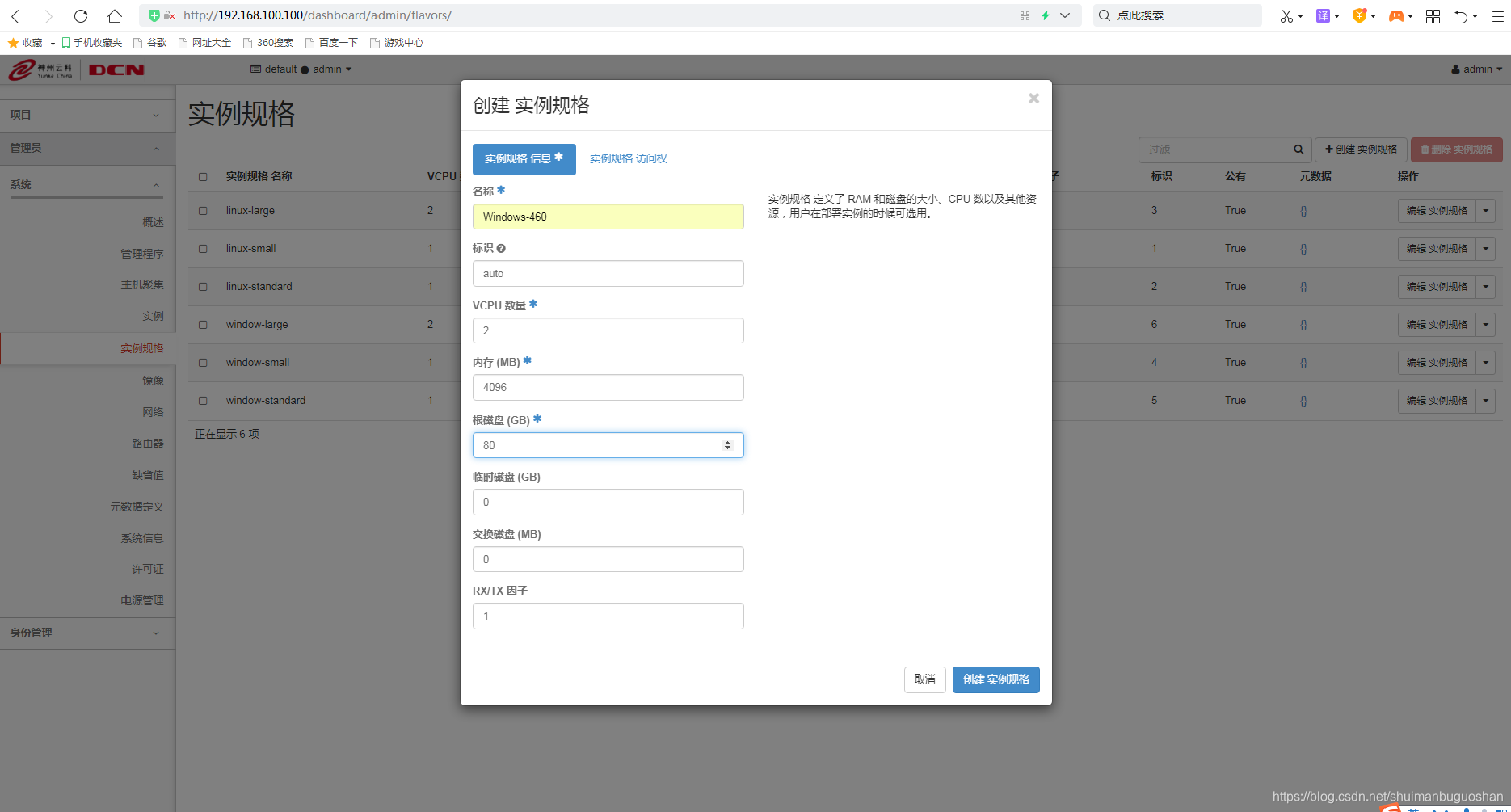Screen dimensions: 1511x812
Task: Check the linux-large row checkbox
Action: click(203, 211)
